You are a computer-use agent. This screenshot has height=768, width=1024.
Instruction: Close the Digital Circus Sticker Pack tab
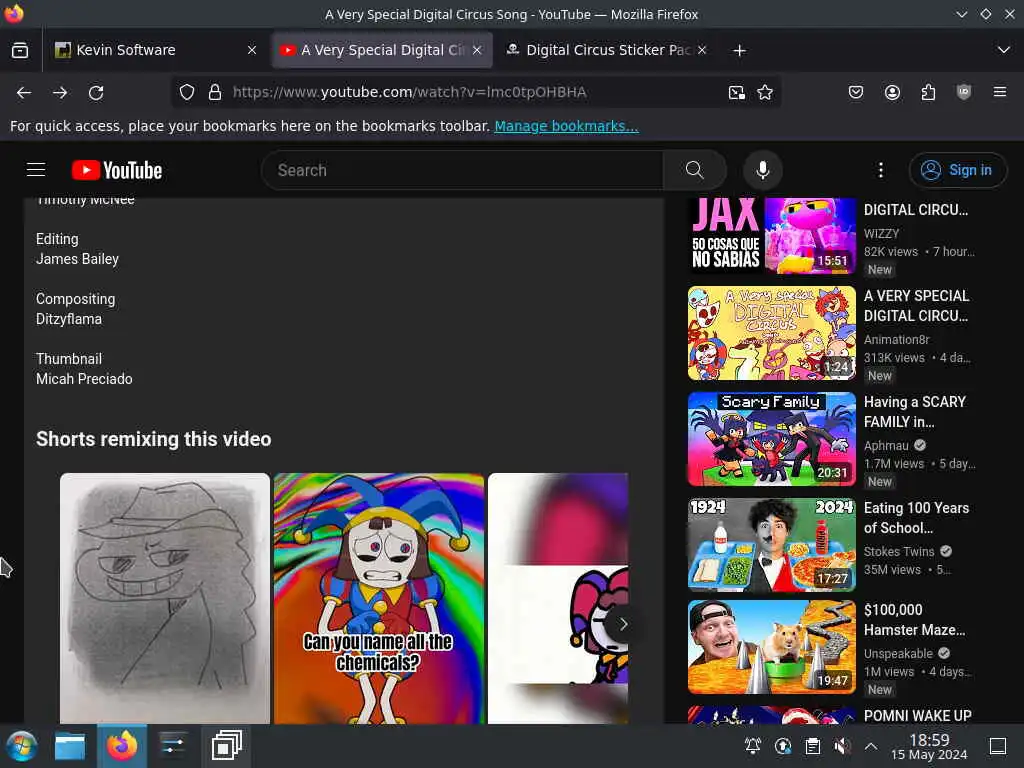702,50
